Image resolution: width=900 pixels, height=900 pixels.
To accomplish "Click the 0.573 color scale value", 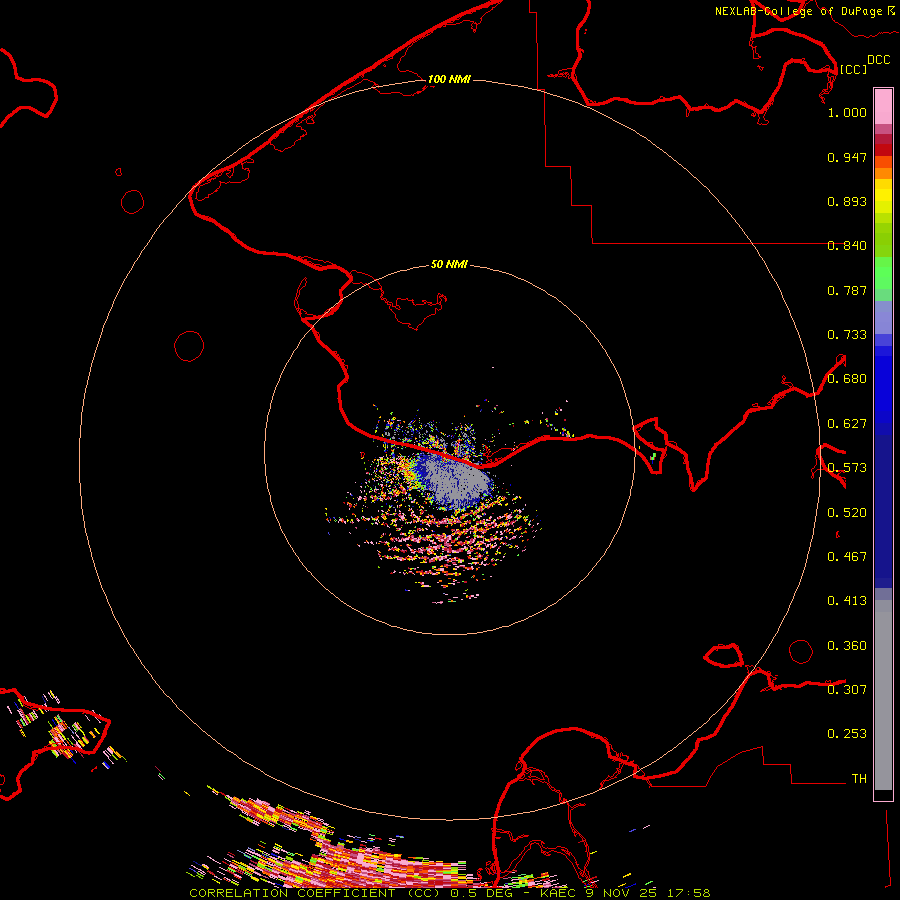I will tap(847, 468).
